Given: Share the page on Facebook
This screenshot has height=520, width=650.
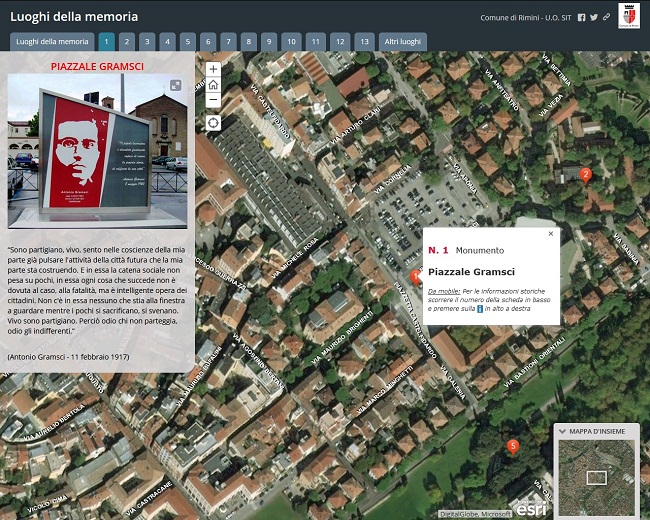Looking at the screenshot, I should 582,17.
